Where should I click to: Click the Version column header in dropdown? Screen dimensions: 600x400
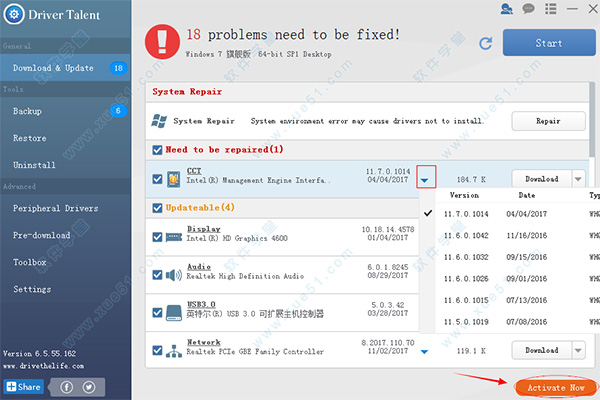(464, 195)
